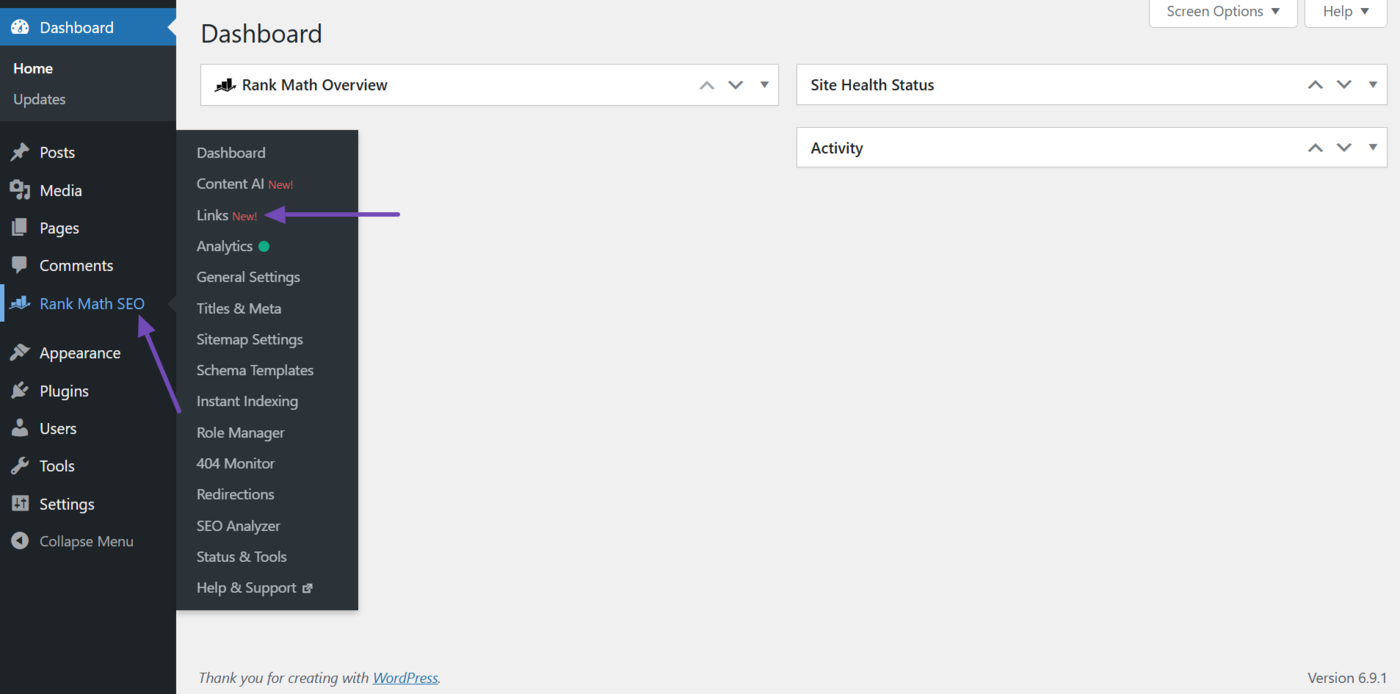Select Sitemap Settings from the submenu

[249, 339]
